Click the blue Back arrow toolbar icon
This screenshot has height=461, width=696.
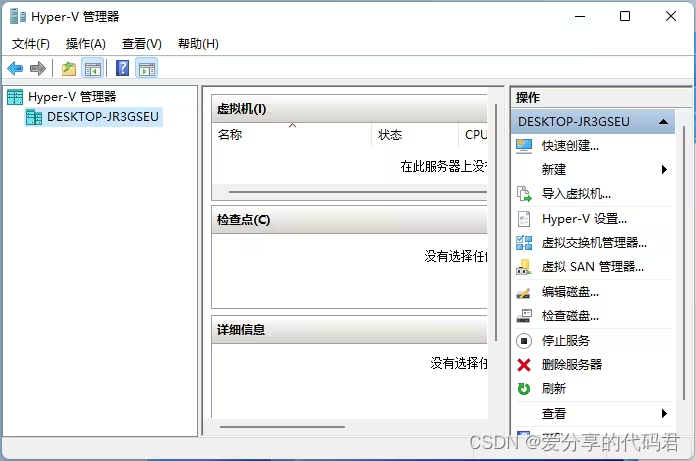pos(15,68)
